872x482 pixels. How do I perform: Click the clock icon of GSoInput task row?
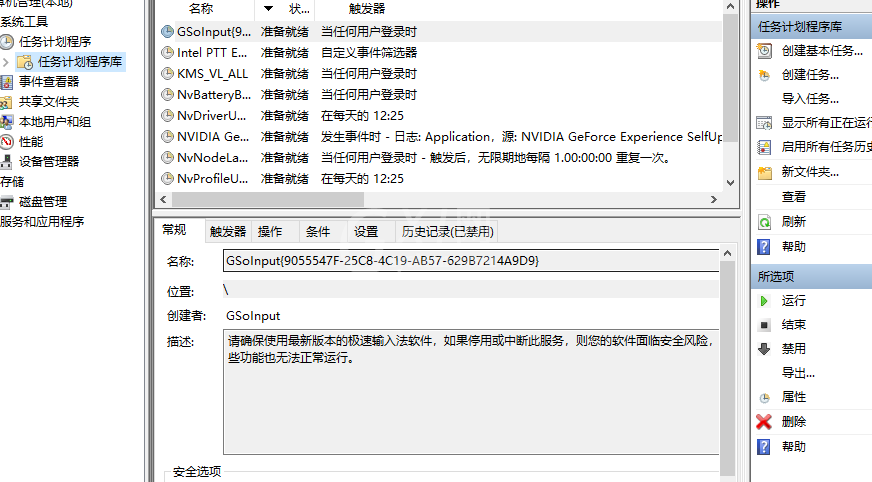coord(167,32)
